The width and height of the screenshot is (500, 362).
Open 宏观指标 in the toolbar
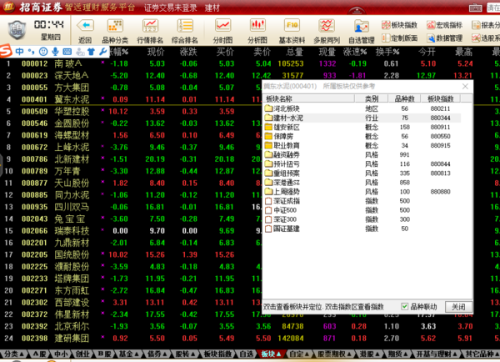(x=444, y=25)
